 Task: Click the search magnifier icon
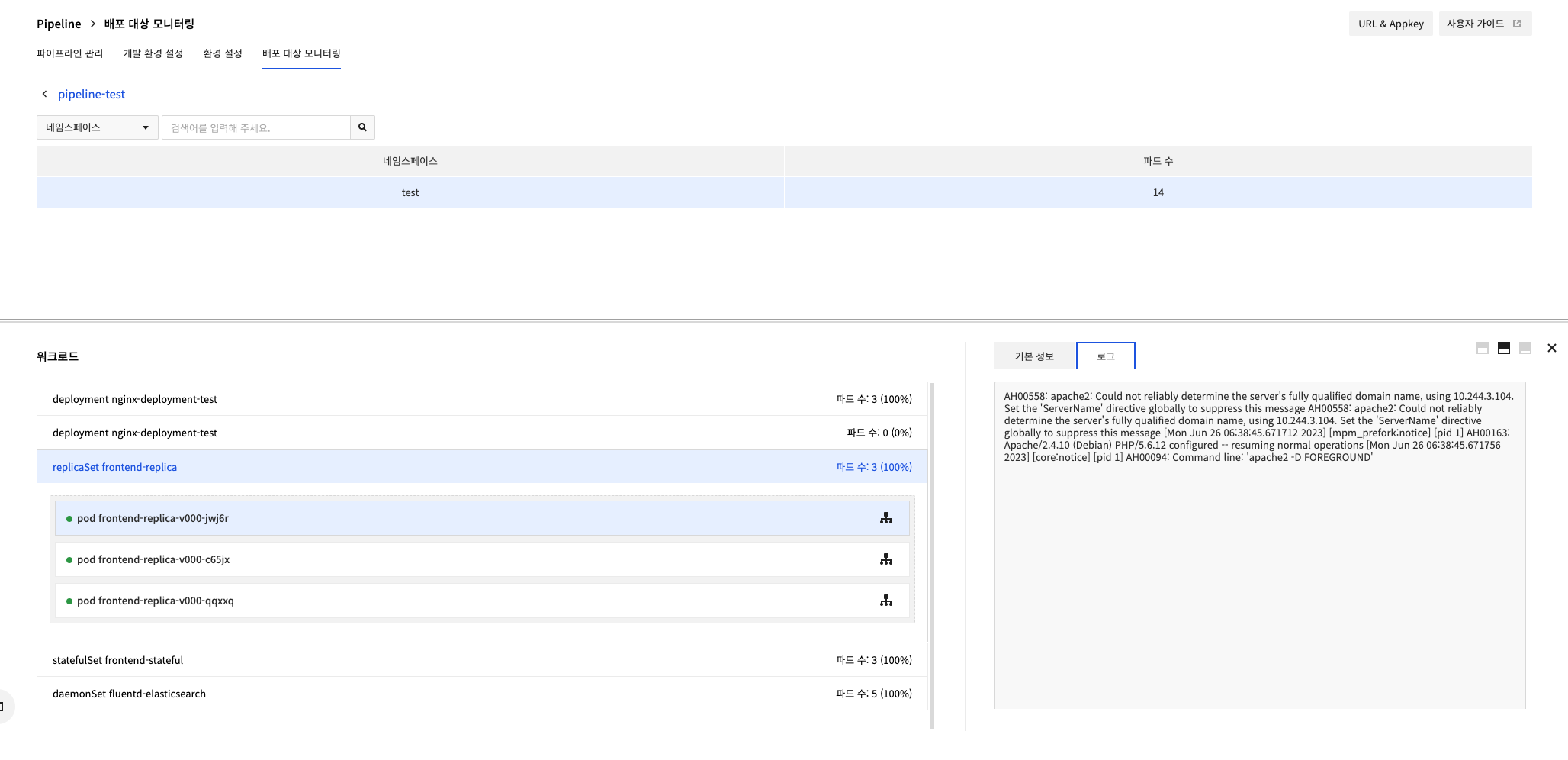(x=362, y=127)
